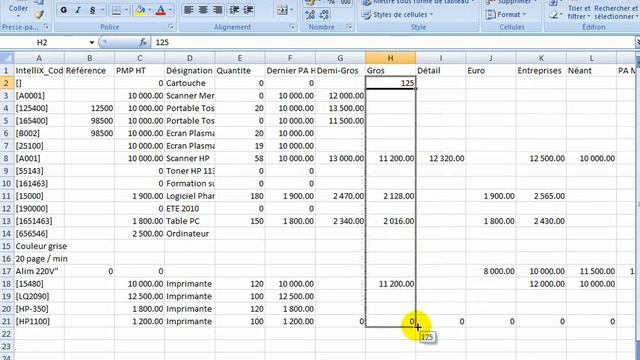This screenshot has height=360, width=640.
Task: Select column D header
Action: 189,58
